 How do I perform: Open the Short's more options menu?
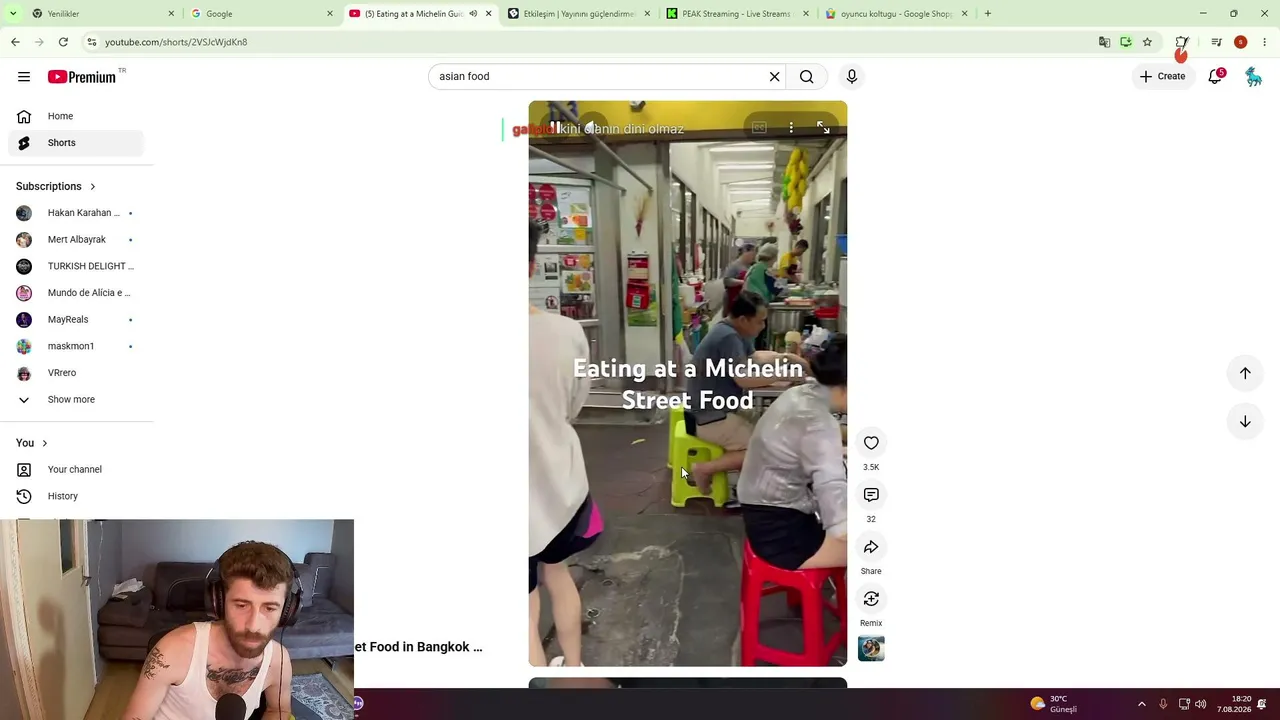[x=791, y=128]
